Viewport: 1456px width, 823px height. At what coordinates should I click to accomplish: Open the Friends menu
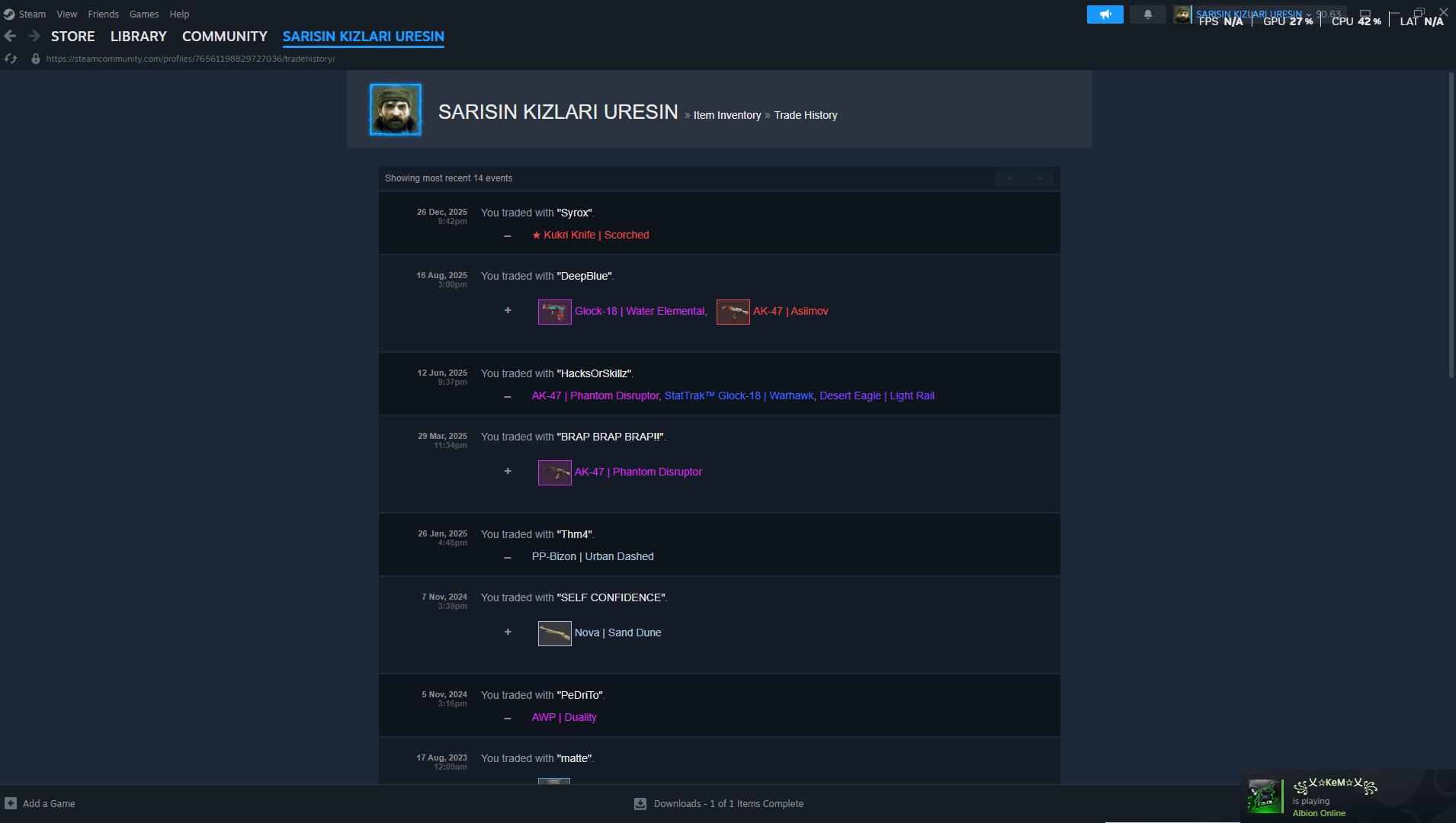[104, 14]
